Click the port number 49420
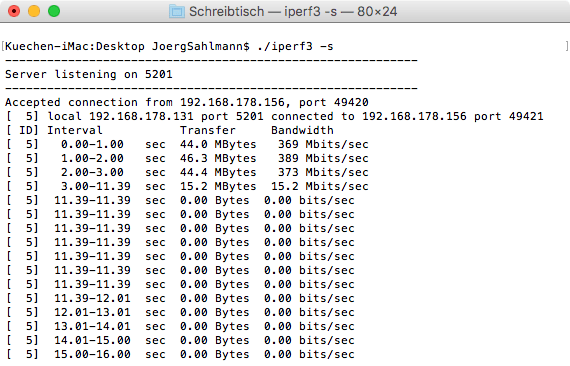Viewport: 570px width, 366px height. tap(351, 102)
